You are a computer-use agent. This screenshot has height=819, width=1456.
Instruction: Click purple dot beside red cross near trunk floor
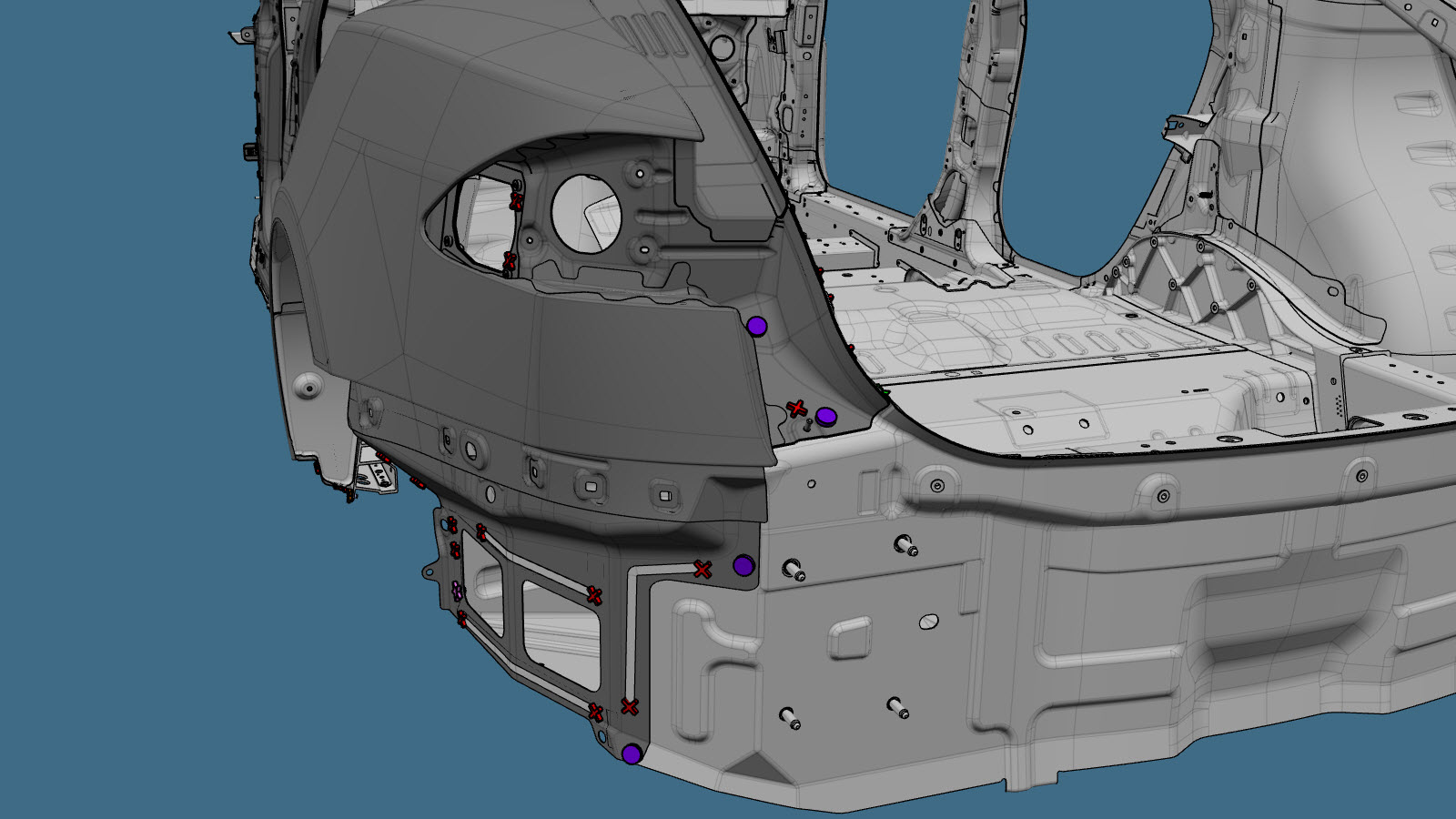point(825,416)
